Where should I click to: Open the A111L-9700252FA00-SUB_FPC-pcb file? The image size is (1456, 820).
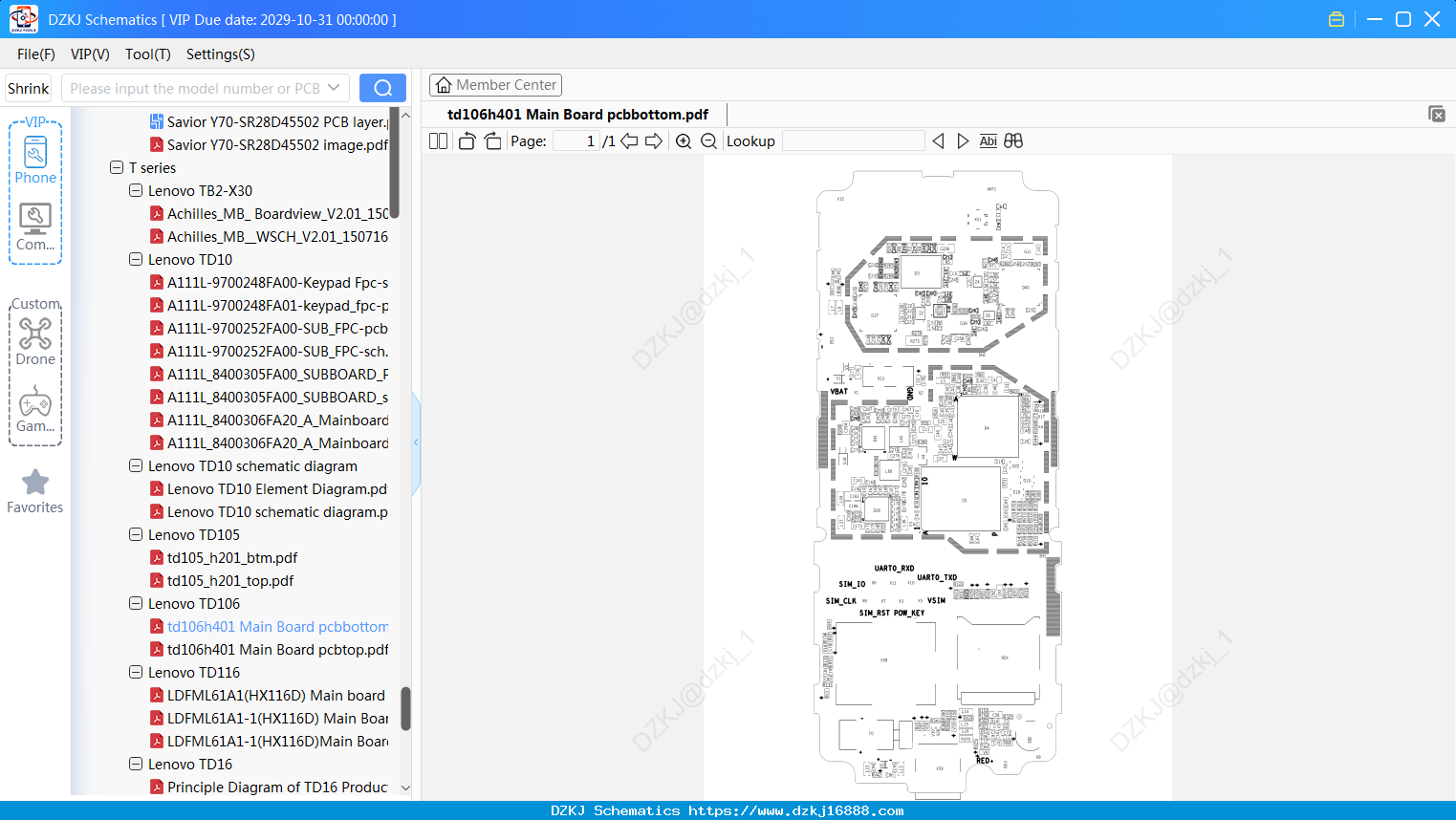(277, 328)
